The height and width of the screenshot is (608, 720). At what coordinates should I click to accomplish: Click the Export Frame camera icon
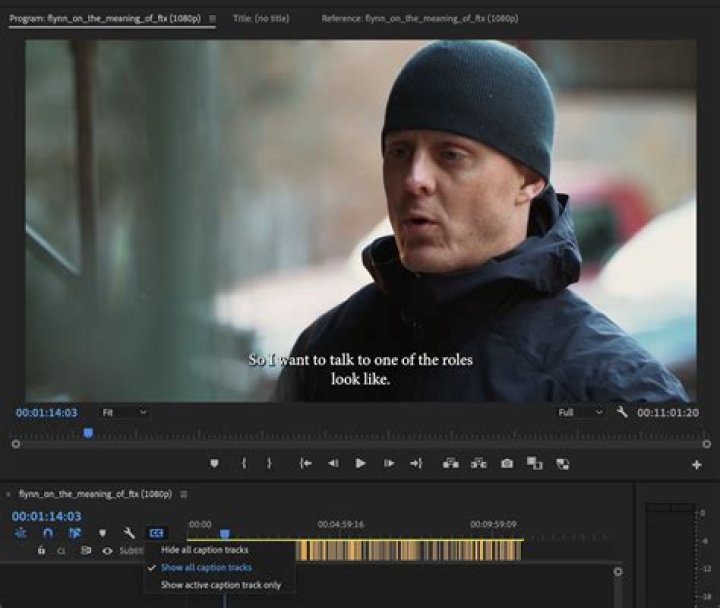point(507,463)
